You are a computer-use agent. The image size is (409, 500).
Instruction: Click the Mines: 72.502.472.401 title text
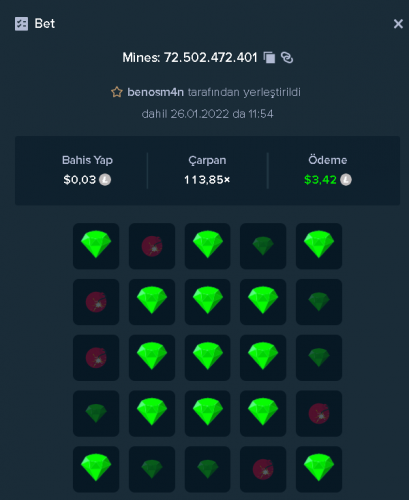[190, 58]
